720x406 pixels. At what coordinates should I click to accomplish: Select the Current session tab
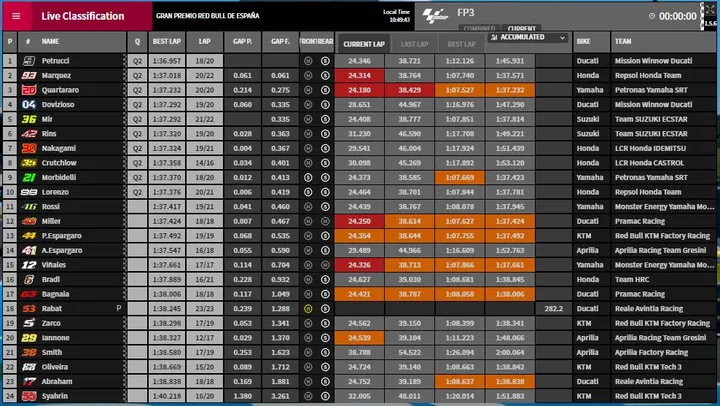[522, 28]
